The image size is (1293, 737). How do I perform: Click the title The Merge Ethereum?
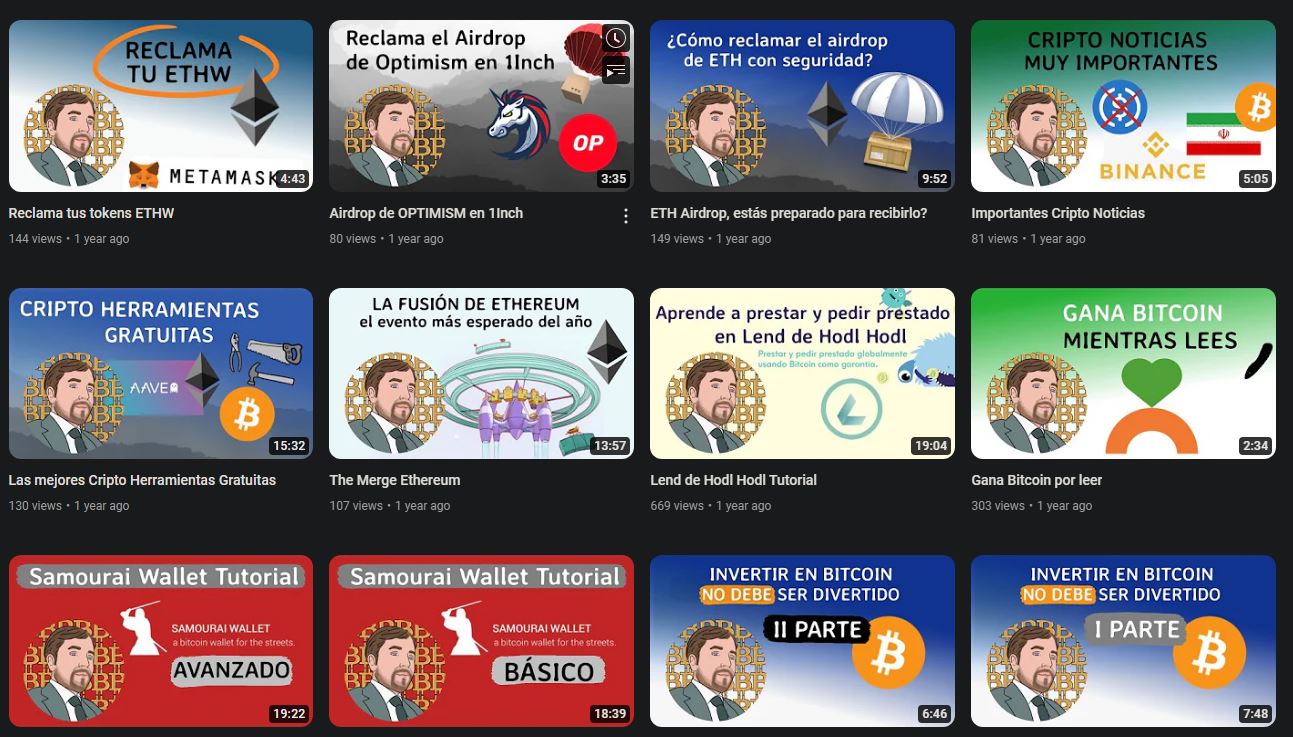click(395, 480)
